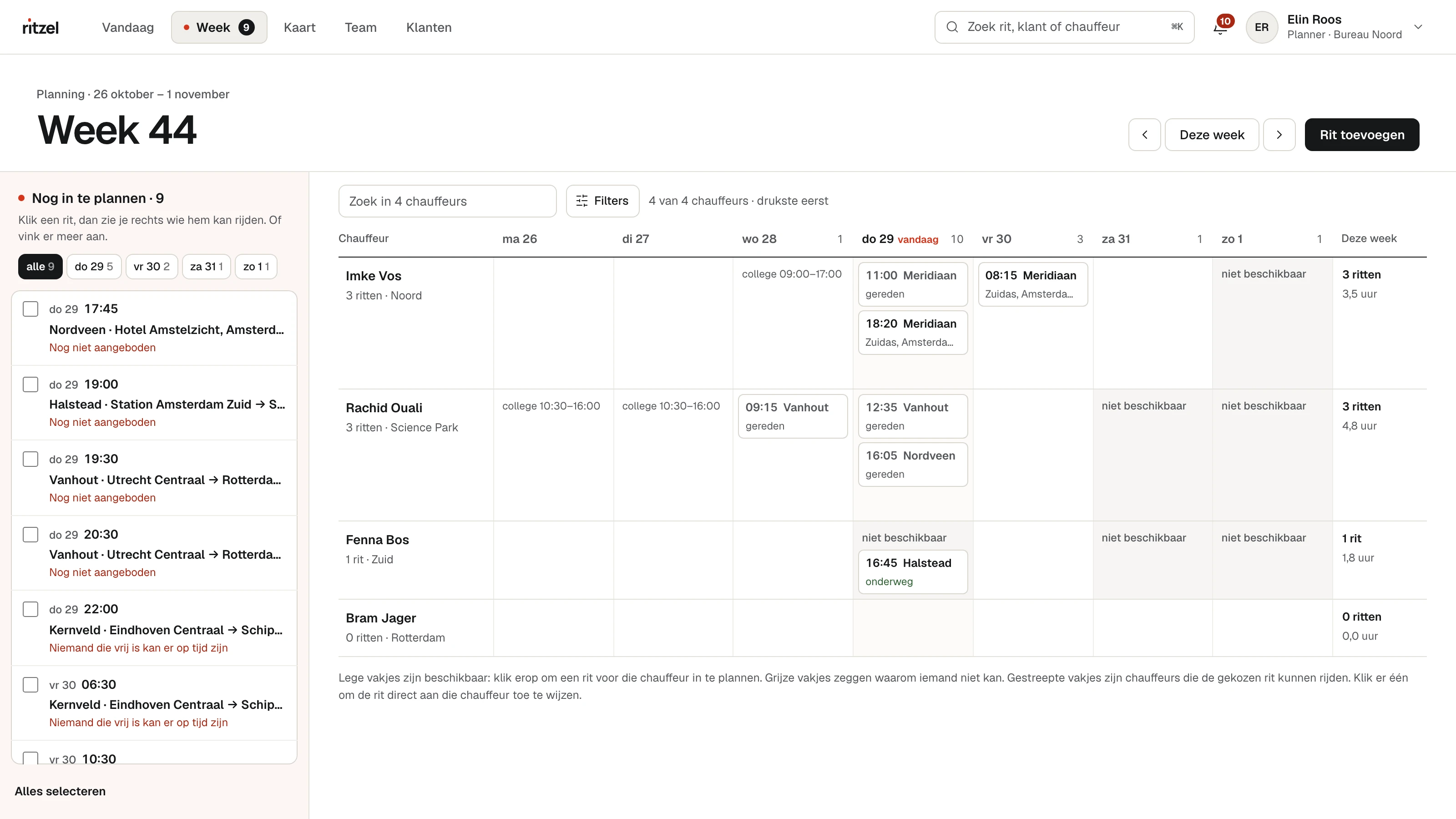Click 'Nordveen · Hotel Amstelzicht' ride title
This screenshot has height=819, width=1456.
click(166, 329)
